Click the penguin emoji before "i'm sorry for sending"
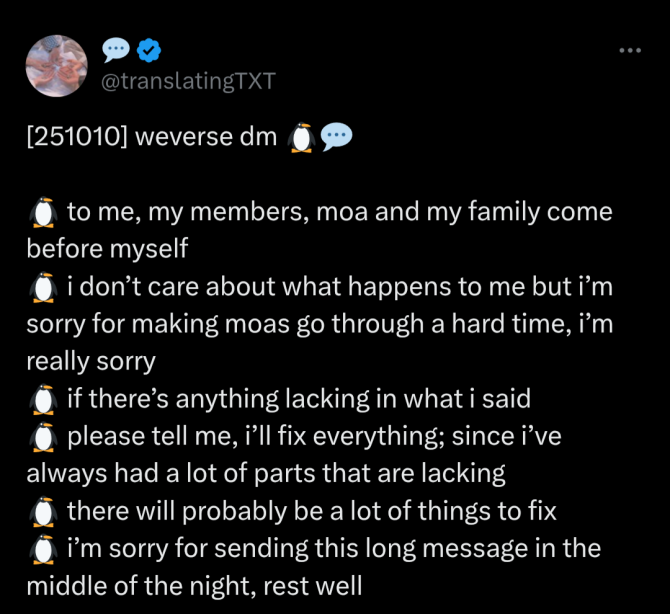 pyautogui.click(x=41, y=548)
